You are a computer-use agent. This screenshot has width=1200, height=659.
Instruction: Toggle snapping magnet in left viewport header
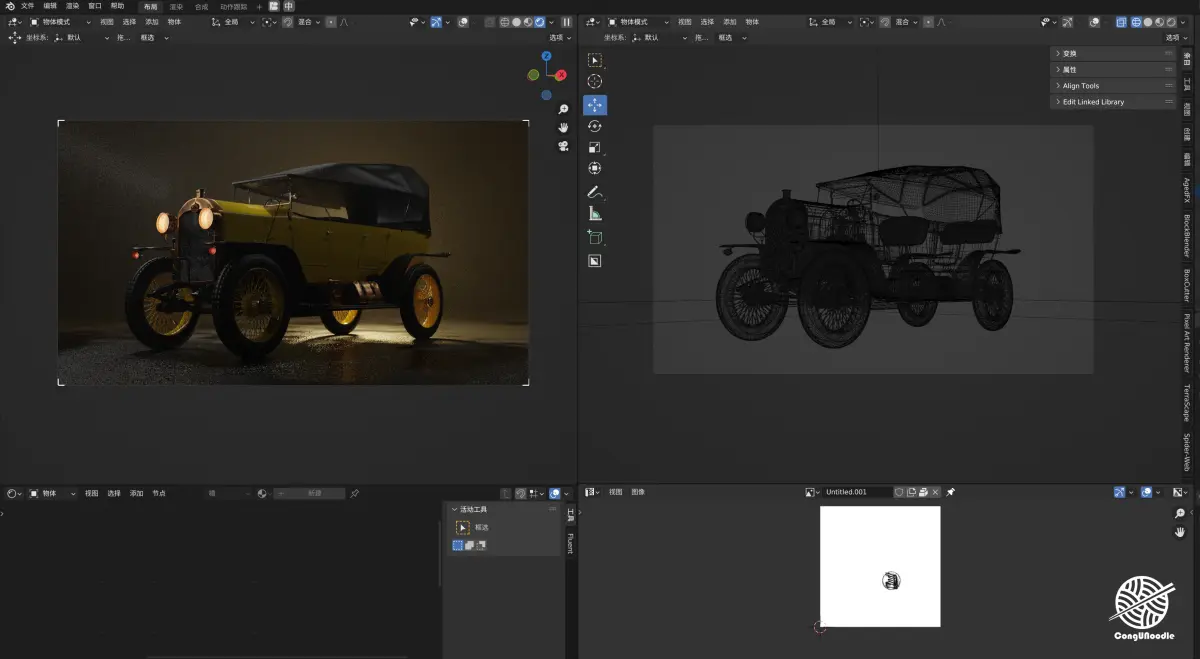tap(287, 21)
